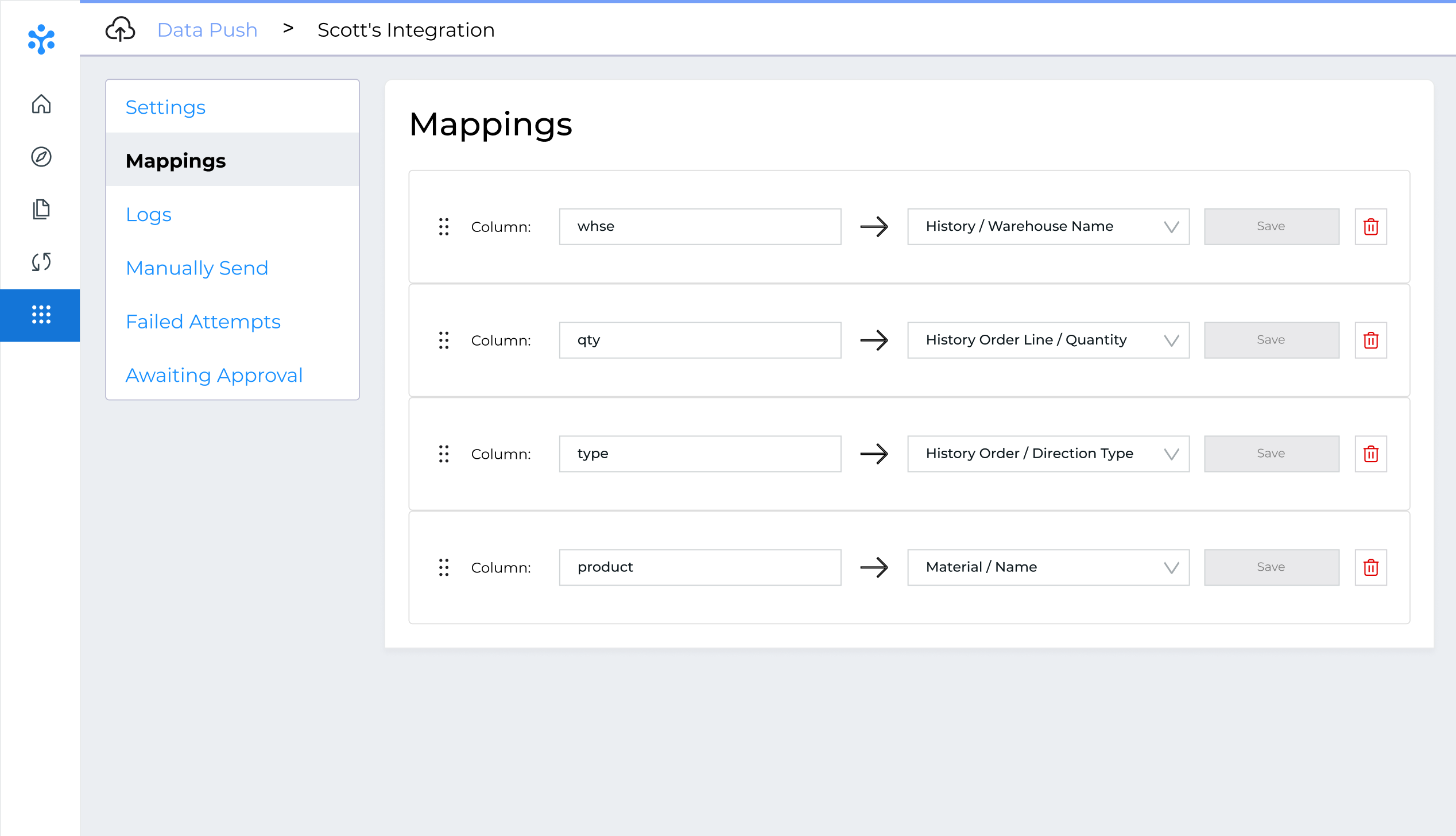The height and width of the screenshot is (836, 1456).
Task: Open the History Order Line / Quantity dropdown
Action: [x=1172, y=340]
